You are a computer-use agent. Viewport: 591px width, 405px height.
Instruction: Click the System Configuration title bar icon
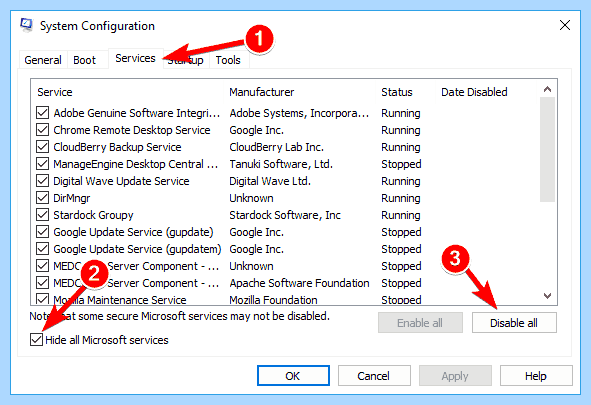point(26,26)
